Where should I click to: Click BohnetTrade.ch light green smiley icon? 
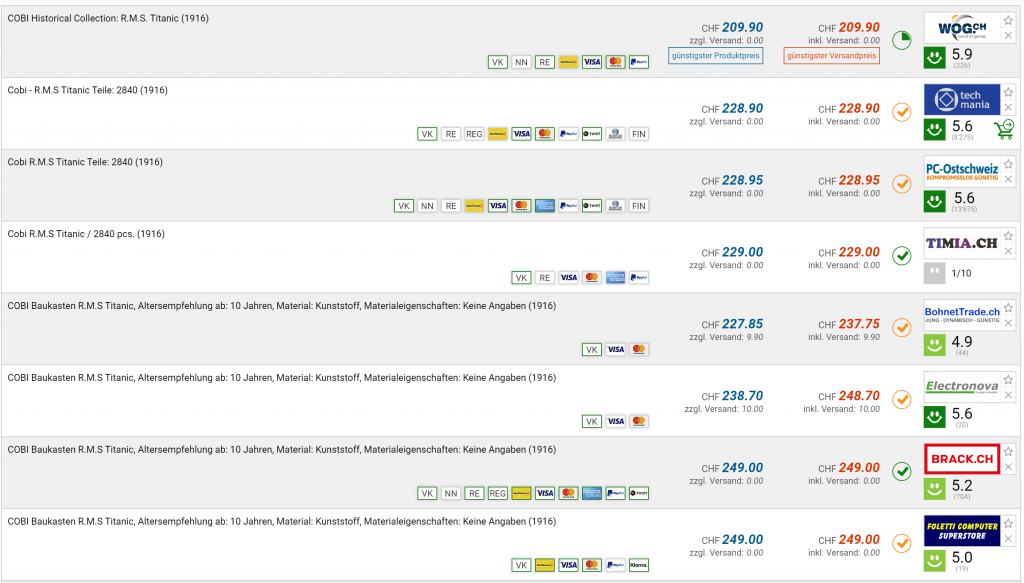935,345
